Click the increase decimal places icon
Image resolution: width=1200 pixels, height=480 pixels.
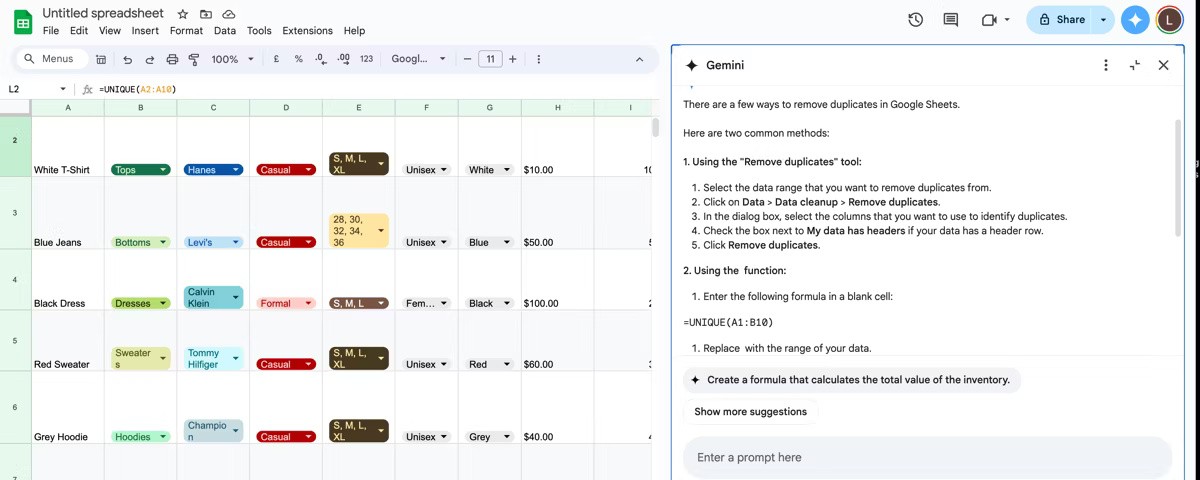point(344,59)
